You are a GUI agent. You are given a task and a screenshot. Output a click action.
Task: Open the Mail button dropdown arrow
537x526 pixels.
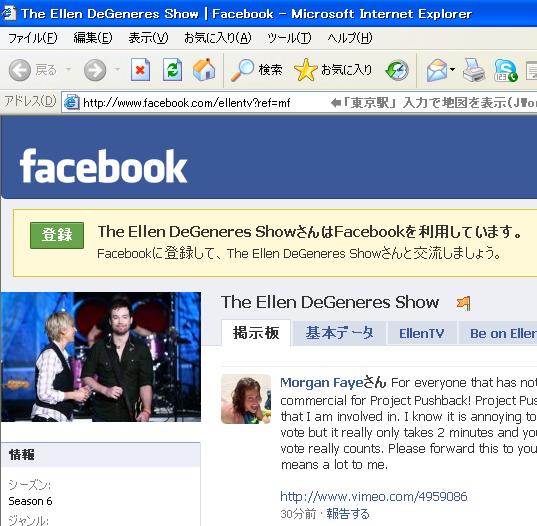[452, 70]
